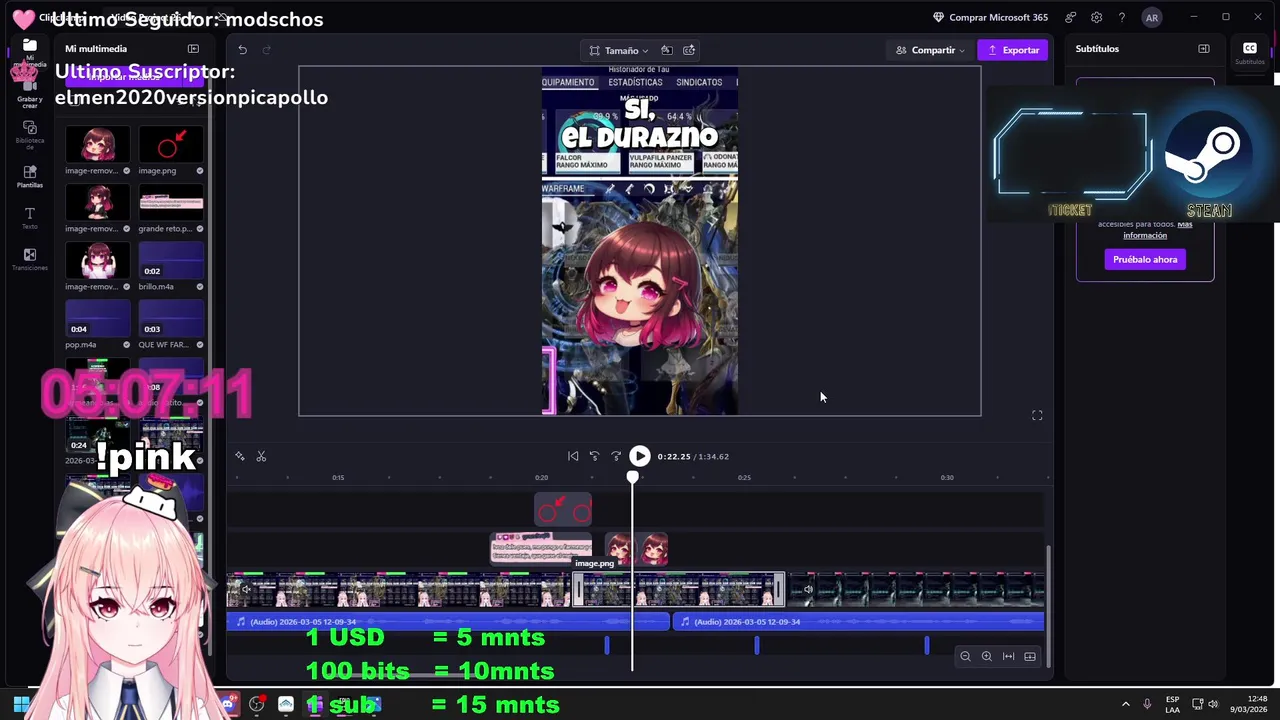The image size is (1280, 720).
Task: Open the Biblioteca de contenido sidebar icon
Action: point(29,133)
